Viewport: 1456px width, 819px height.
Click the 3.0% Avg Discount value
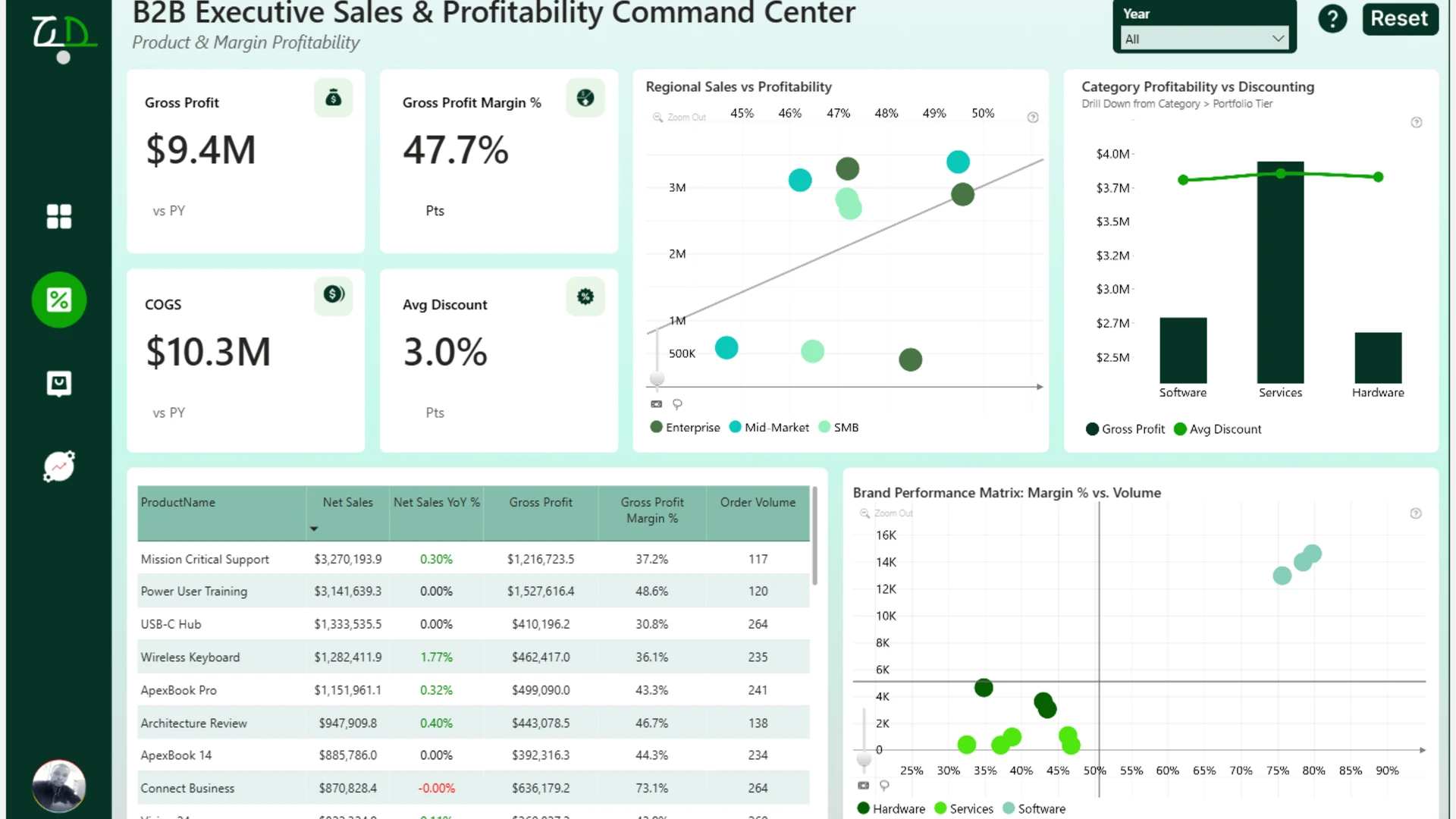[x=445, y=352]
